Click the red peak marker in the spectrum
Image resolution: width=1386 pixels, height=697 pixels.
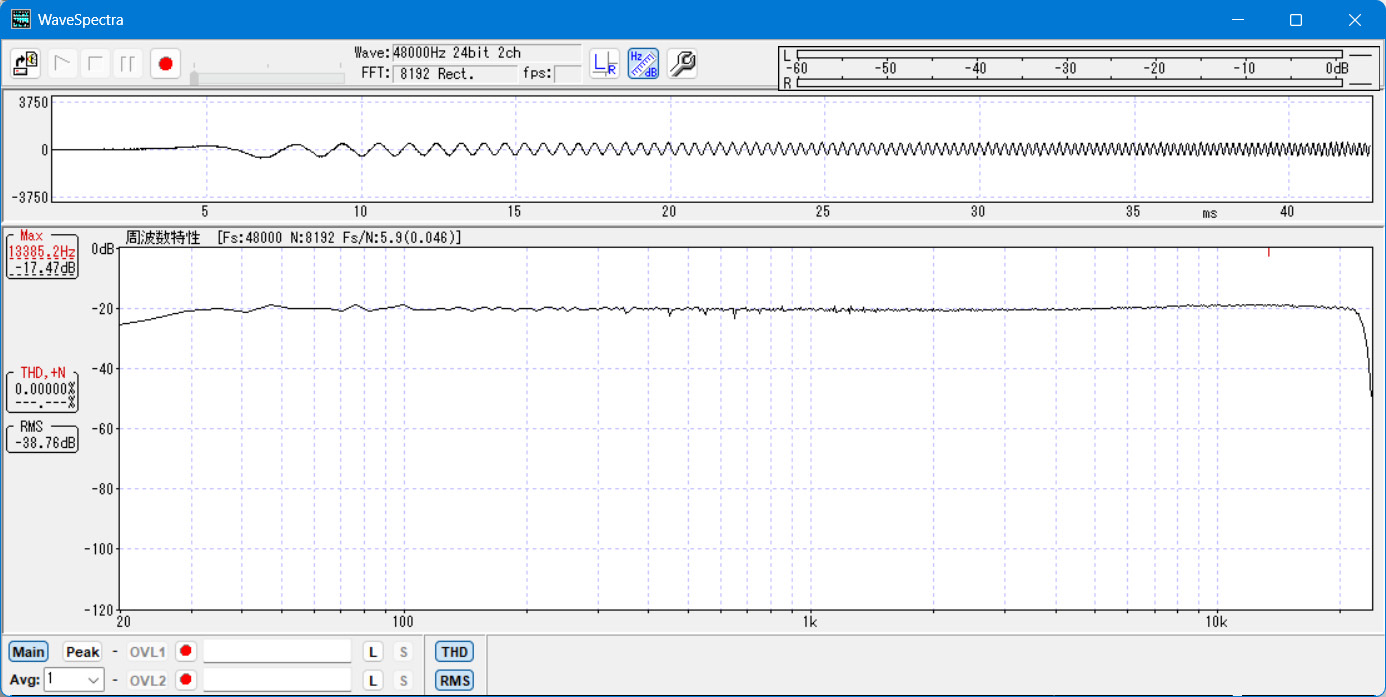pos(1268,253)
